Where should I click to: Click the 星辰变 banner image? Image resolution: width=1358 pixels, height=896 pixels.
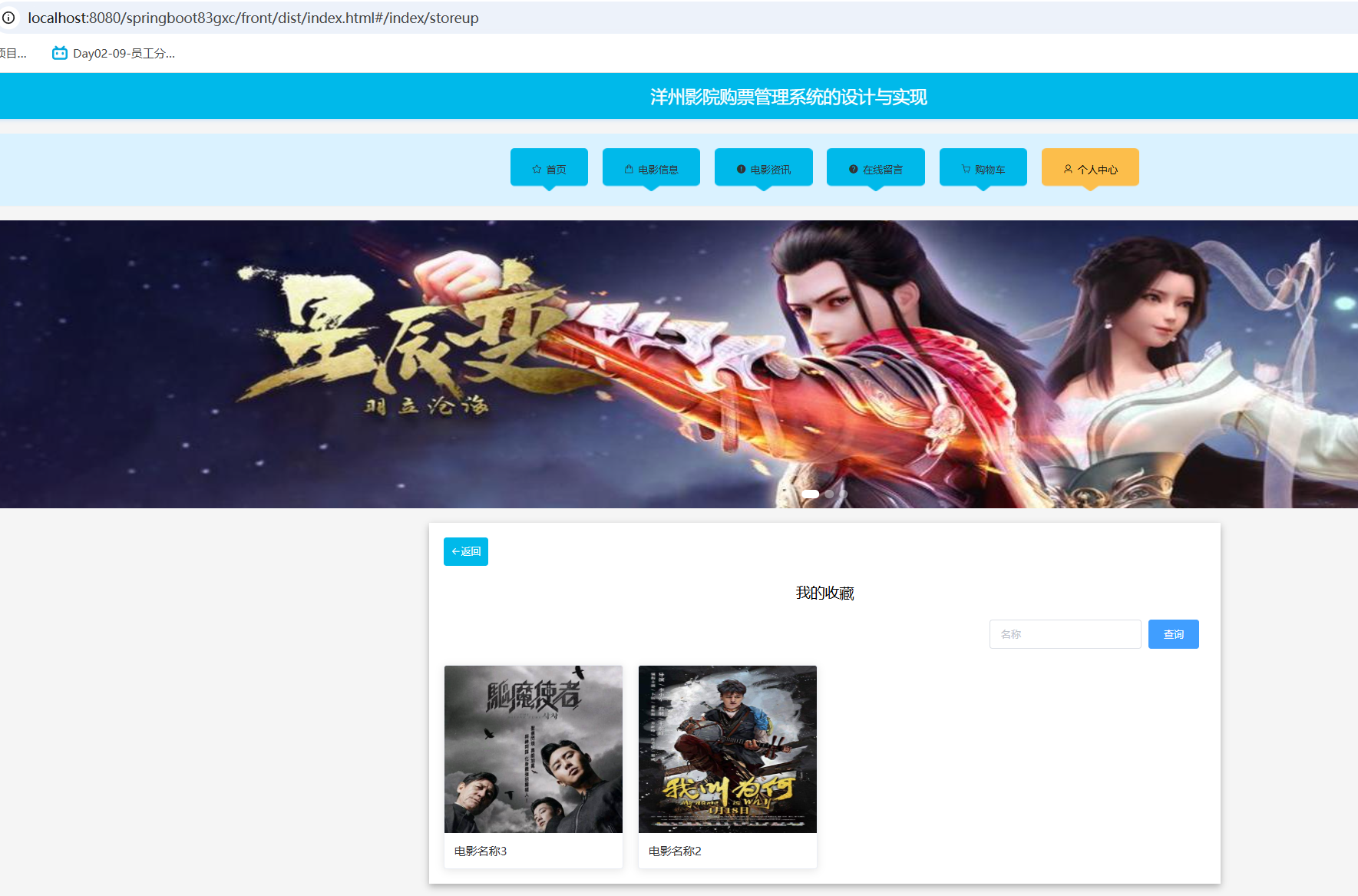tap(679, 364)
